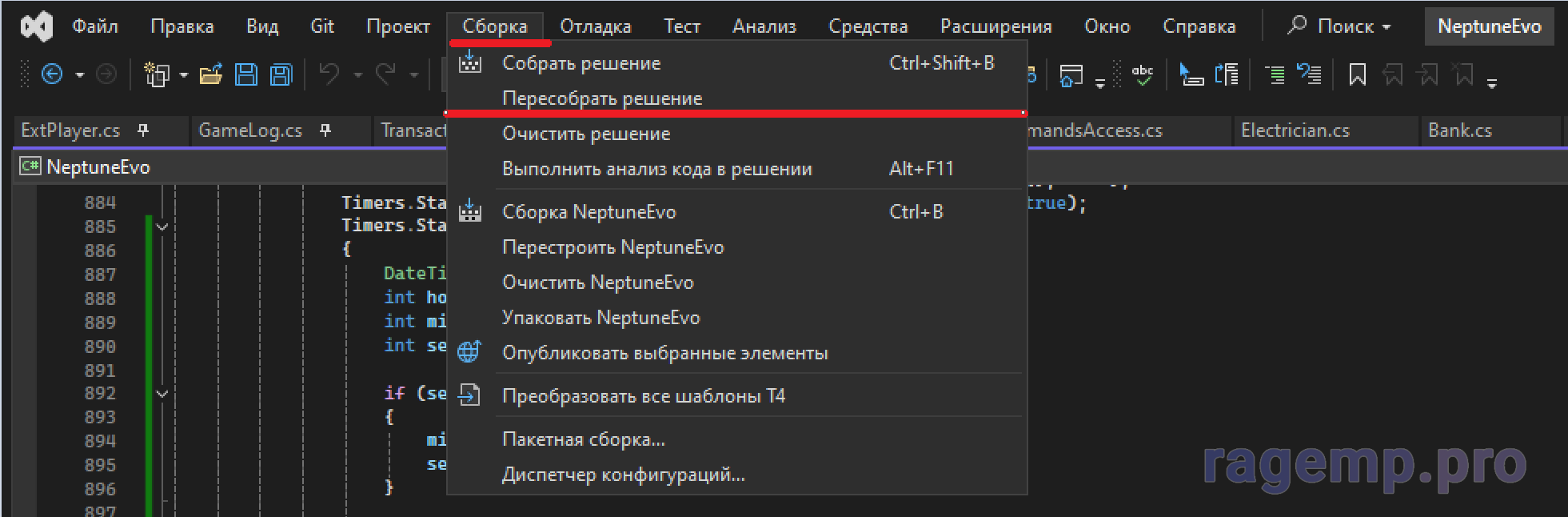The width and height of the screenshot is (1568, 517).
Task: Click Диспетчер конфигураций menu entry
Action: tap(623, 475)
